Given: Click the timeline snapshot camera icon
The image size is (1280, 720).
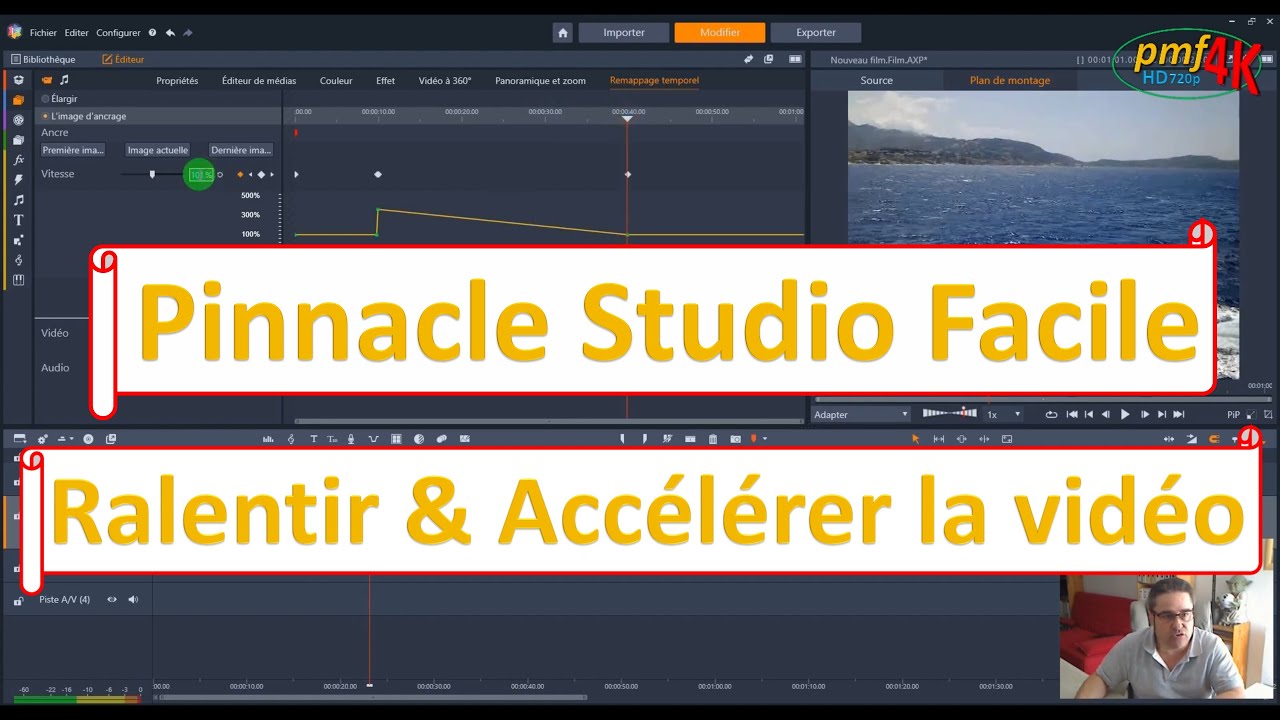Looking at the screenshot, I should pyautogui.click(x=735, y=439).
